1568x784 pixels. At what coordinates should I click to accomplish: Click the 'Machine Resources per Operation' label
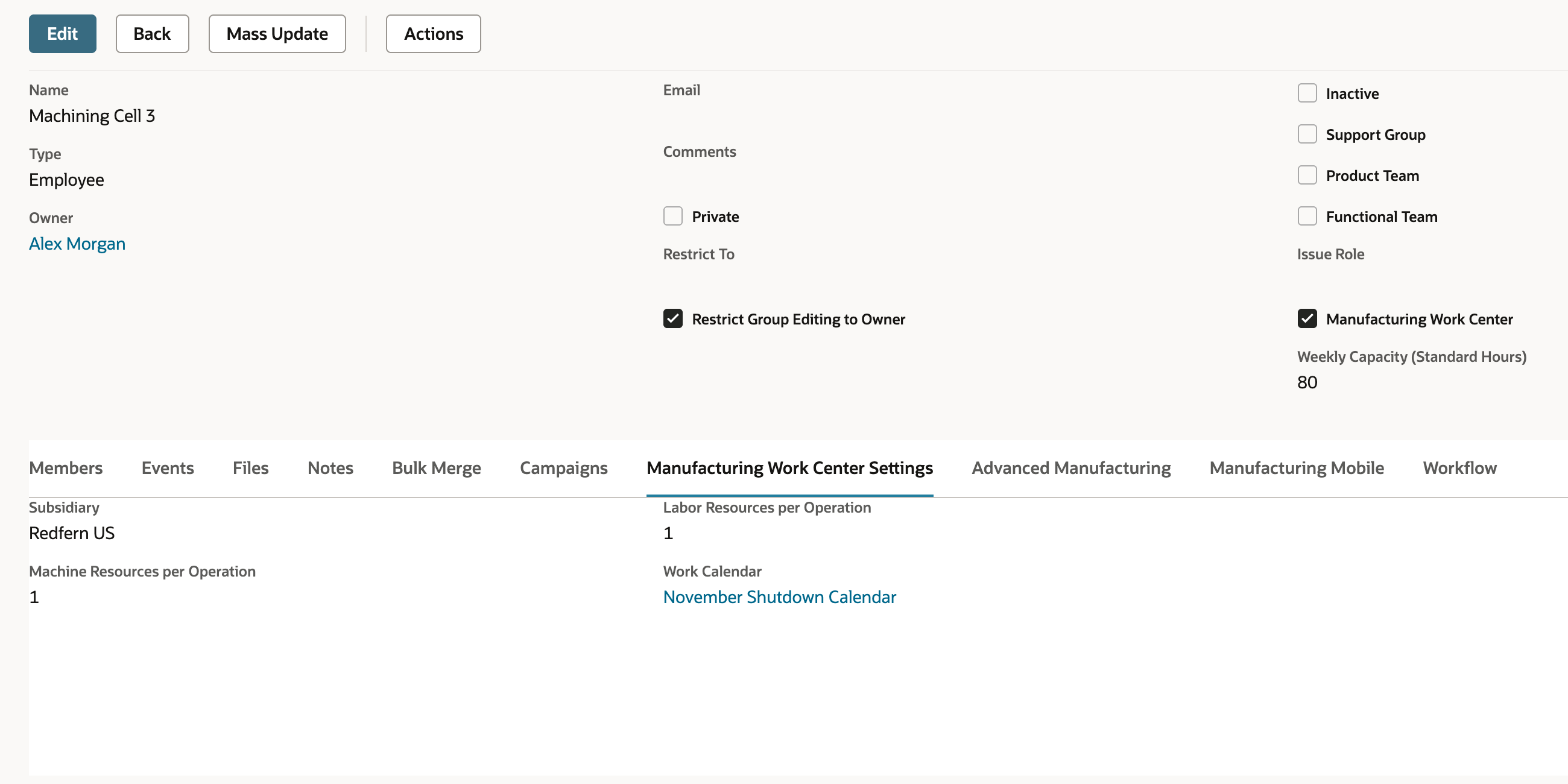pos(142,571)
